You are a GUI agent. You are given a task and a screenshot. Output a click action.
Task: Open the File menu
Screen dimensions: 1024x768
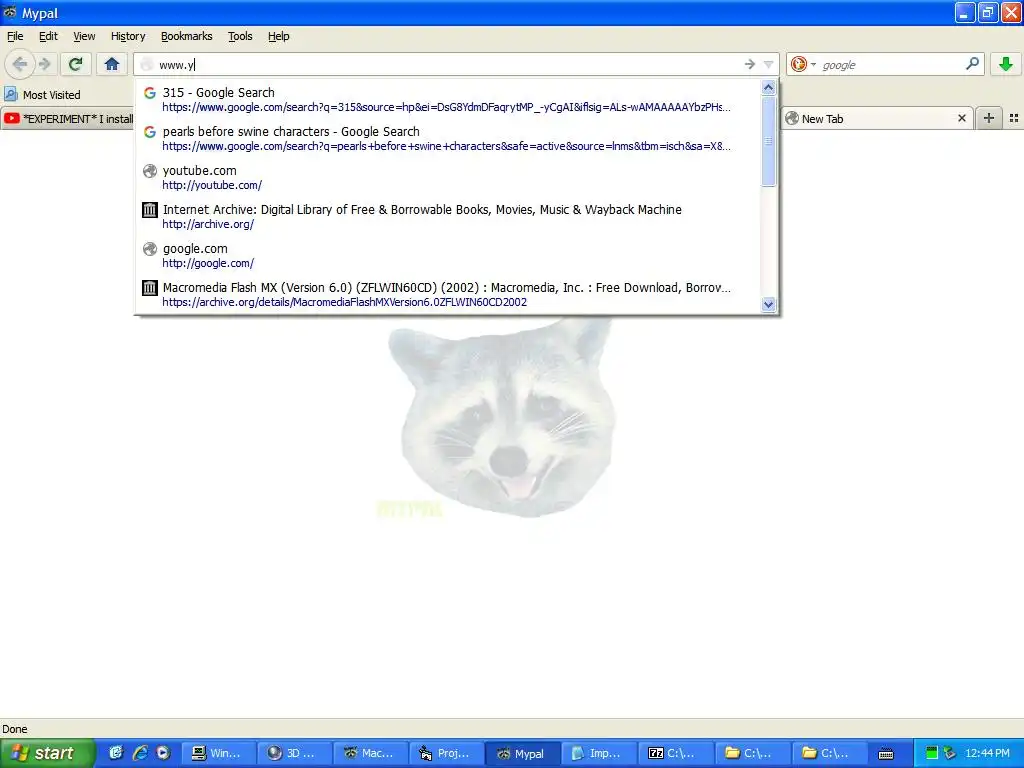tap(15, 36)
